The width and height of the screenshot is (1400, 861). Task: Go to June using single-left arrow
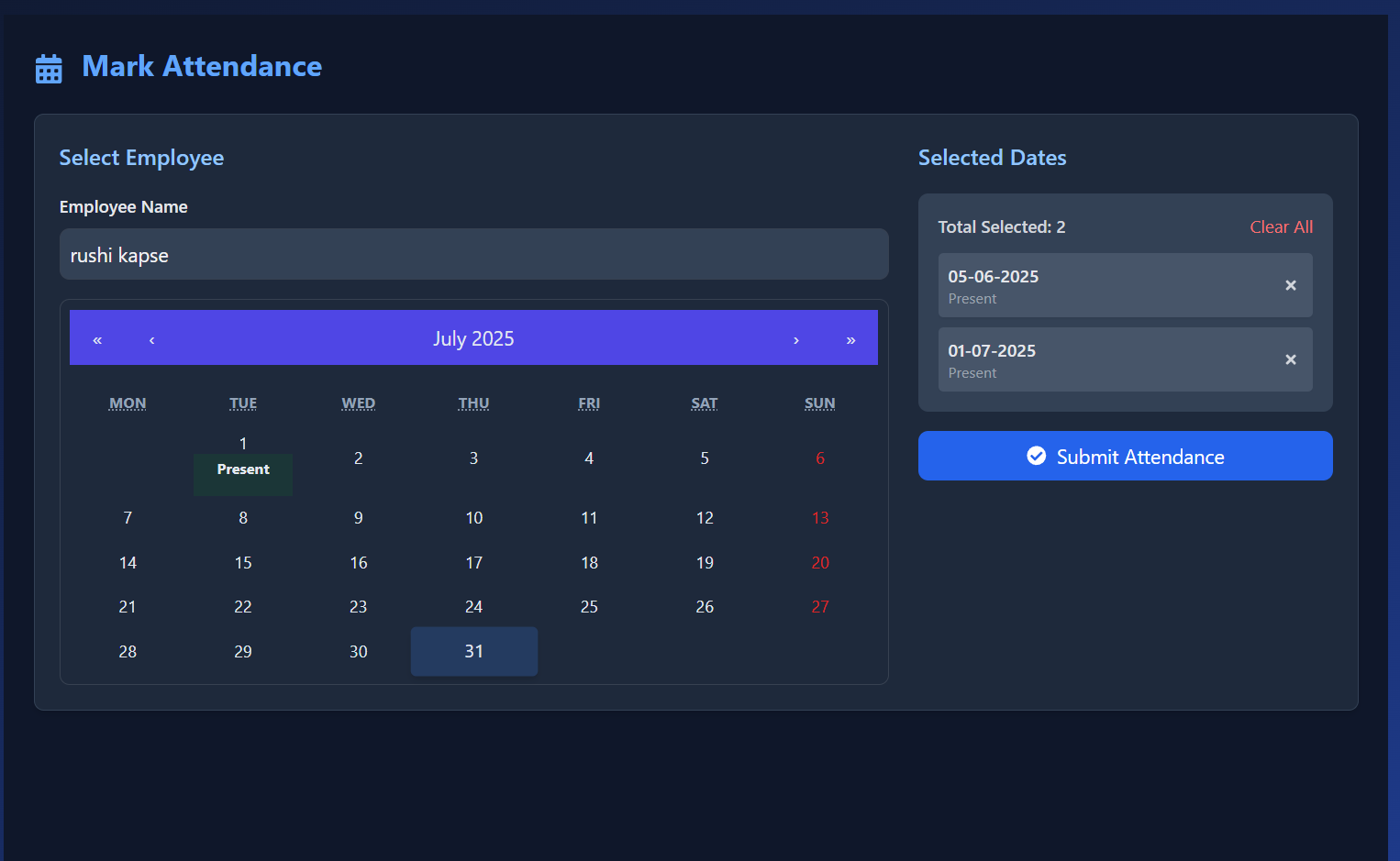[151, 338]
